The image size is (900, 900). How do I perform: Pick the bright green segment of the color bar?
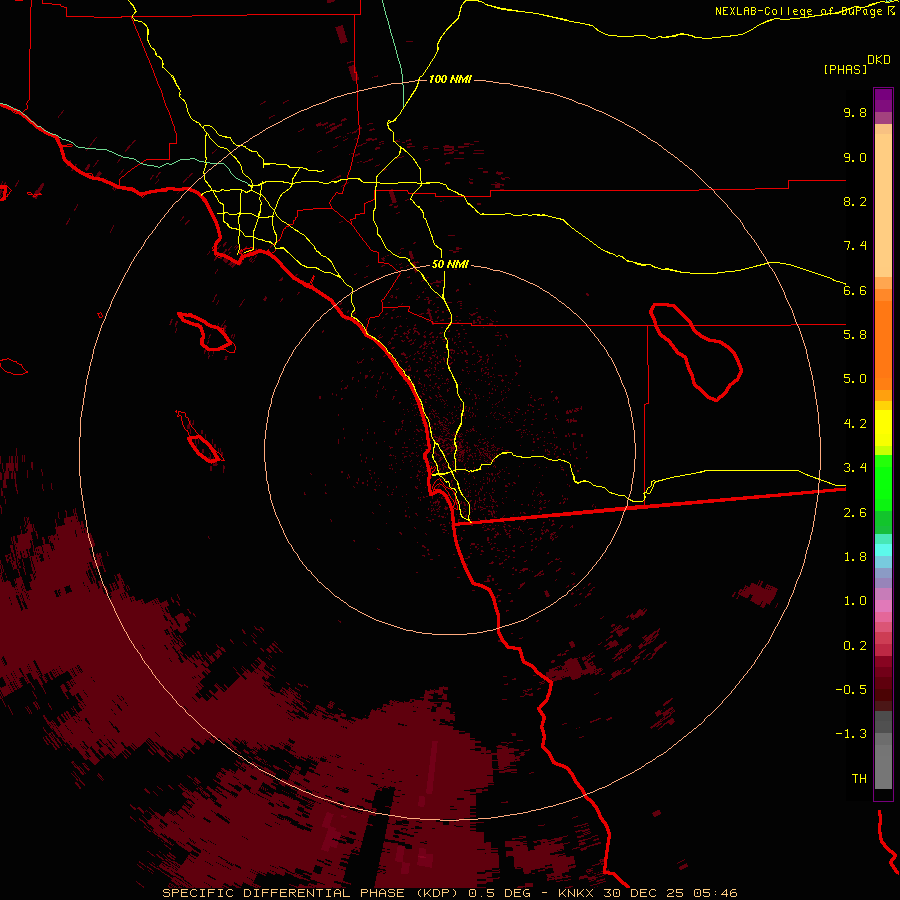[883, 483]
